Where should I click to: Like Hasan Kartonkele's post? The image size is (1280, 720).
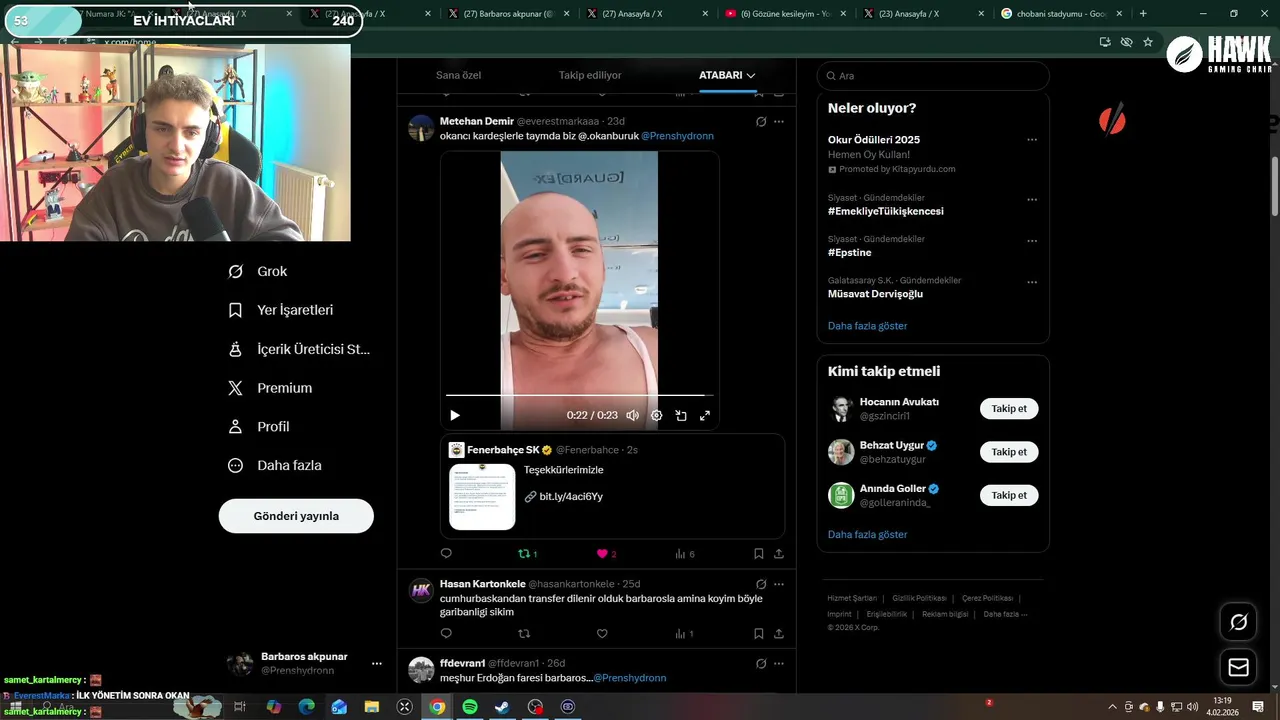[x=602, y=633]
